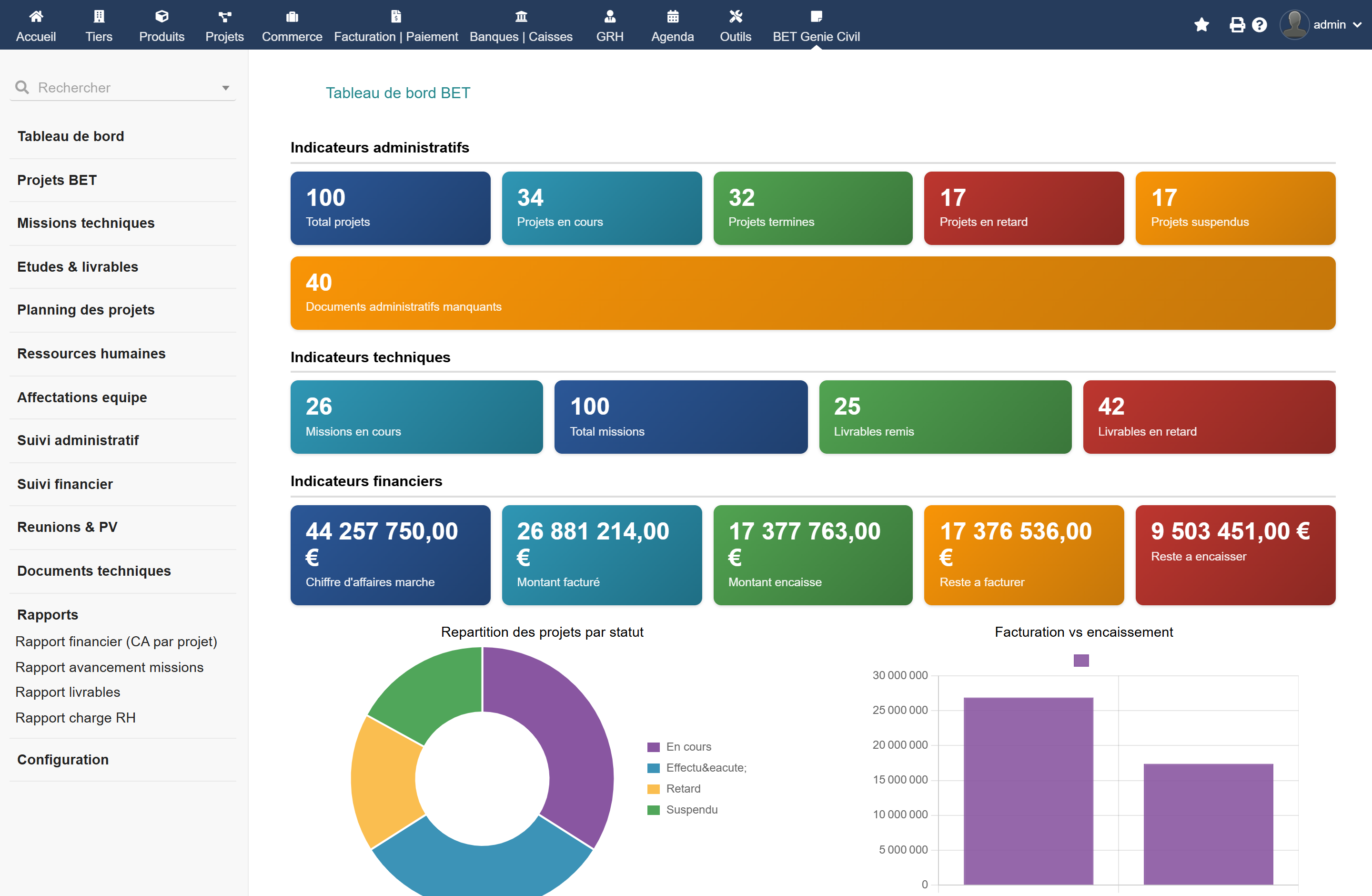Click the bookmark star icon
The height and width of the screenshot is (896, 1372).
[x=1201, y=25]
